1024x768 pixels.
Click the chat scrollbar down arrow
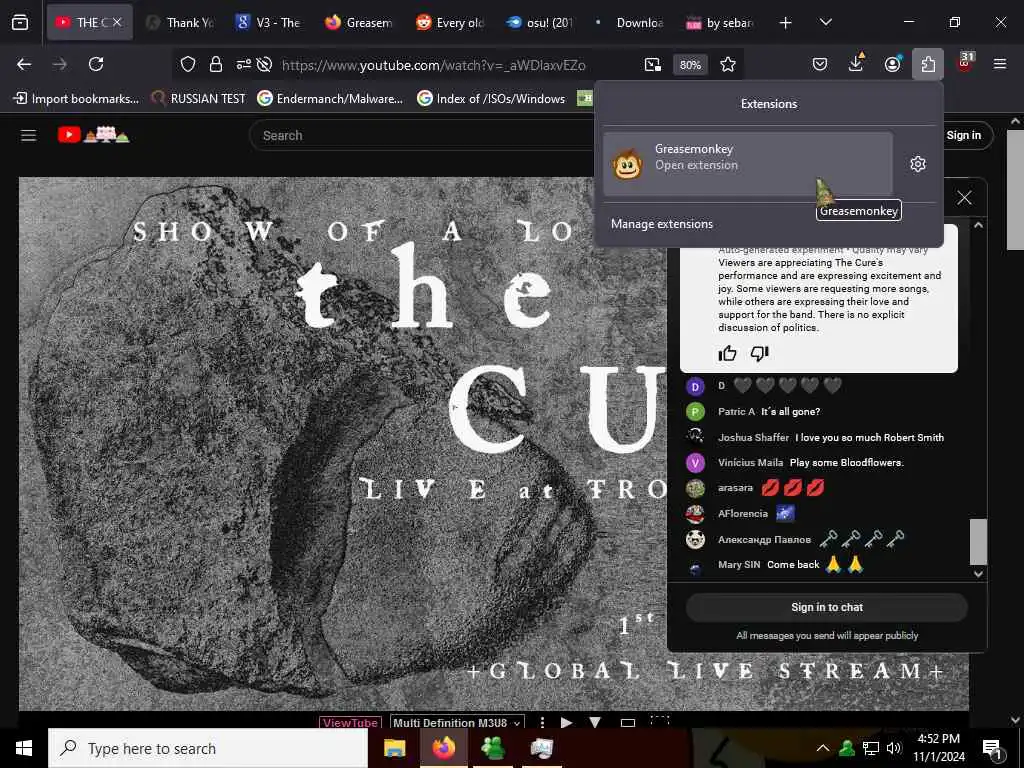click(x=978, y=574)
